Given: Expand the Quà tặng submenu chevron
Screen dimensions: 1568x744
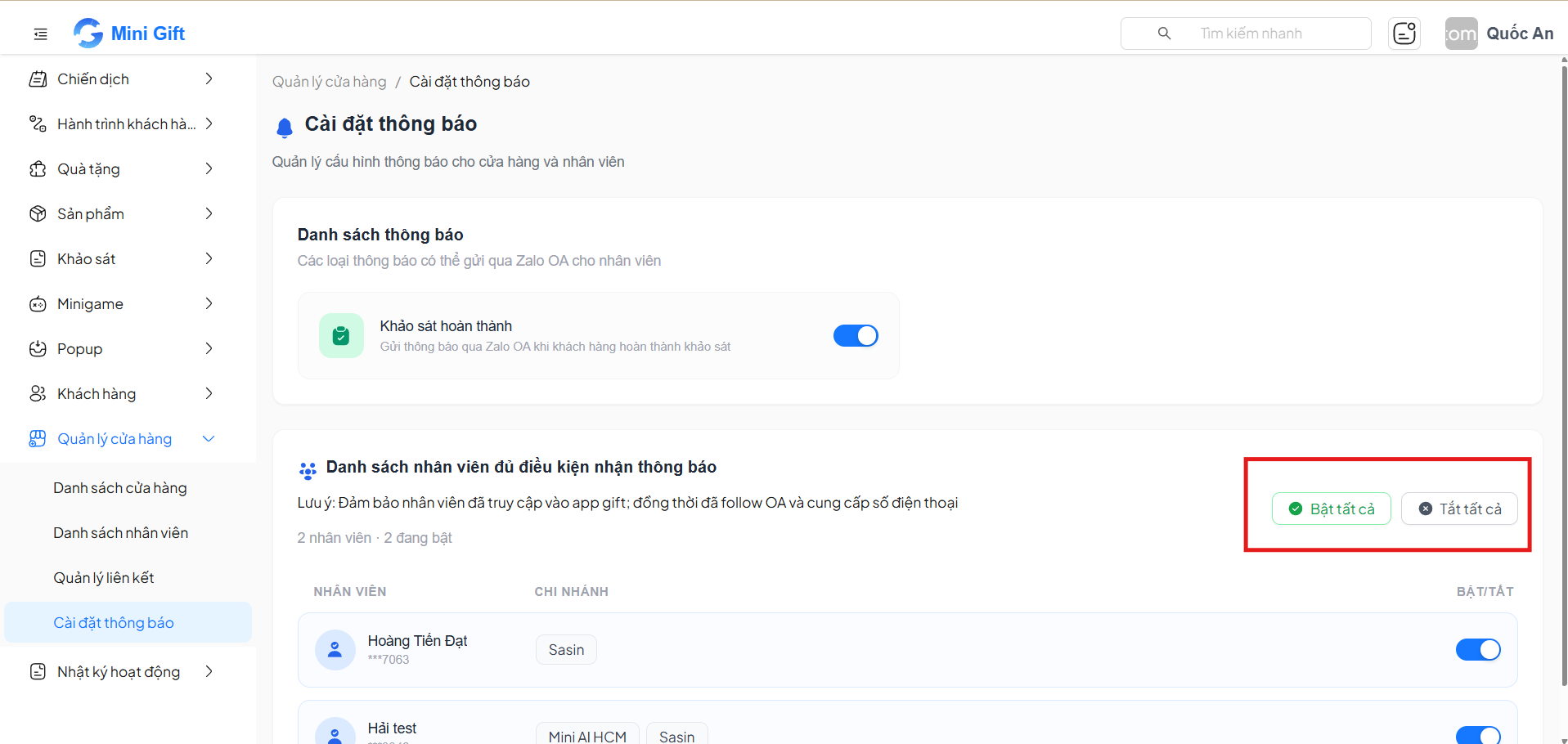Looking at the screenshot, I should [x=209, y=169].
